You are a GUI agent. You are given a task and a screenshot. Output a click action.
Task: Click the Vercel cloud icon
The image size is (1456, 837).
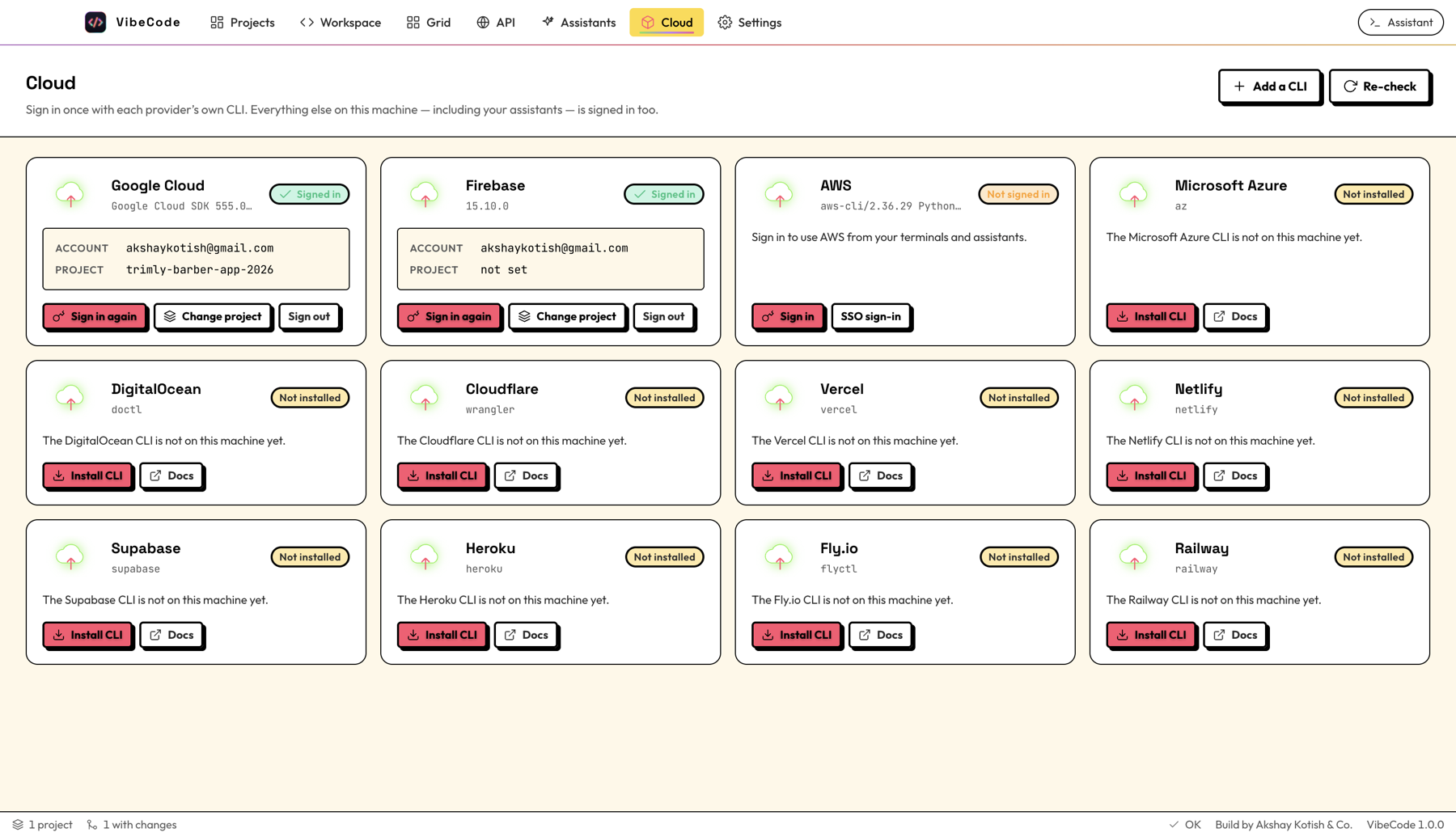tap(779, 397)
